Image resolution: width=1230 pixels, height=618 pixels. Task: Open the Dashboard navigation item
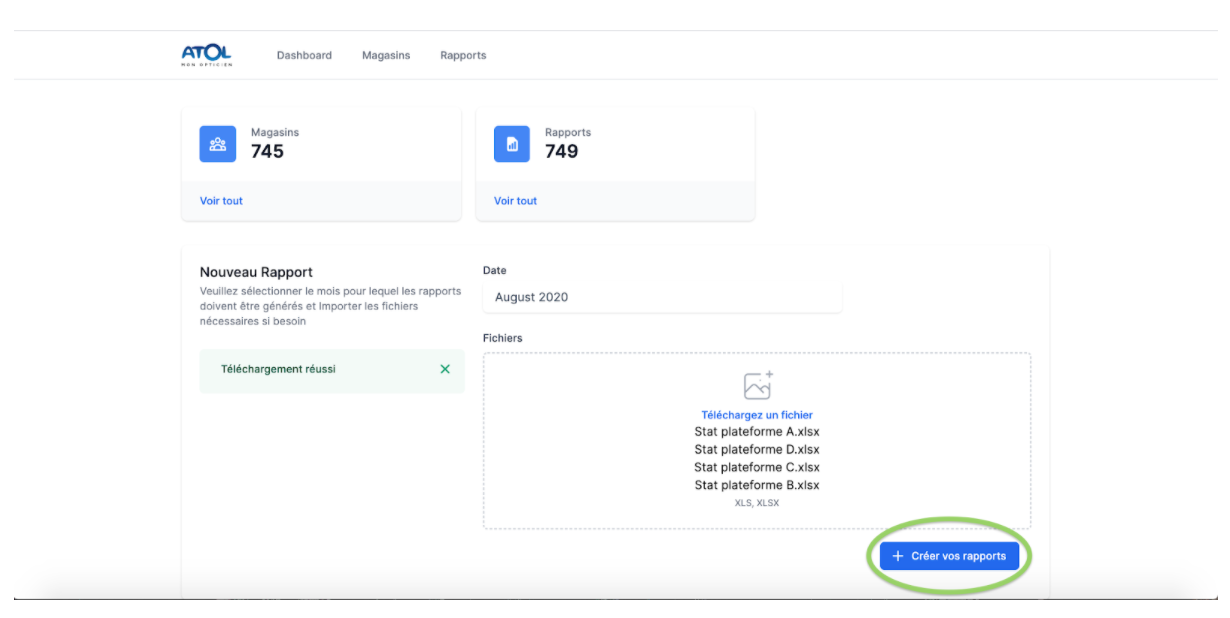304,55
